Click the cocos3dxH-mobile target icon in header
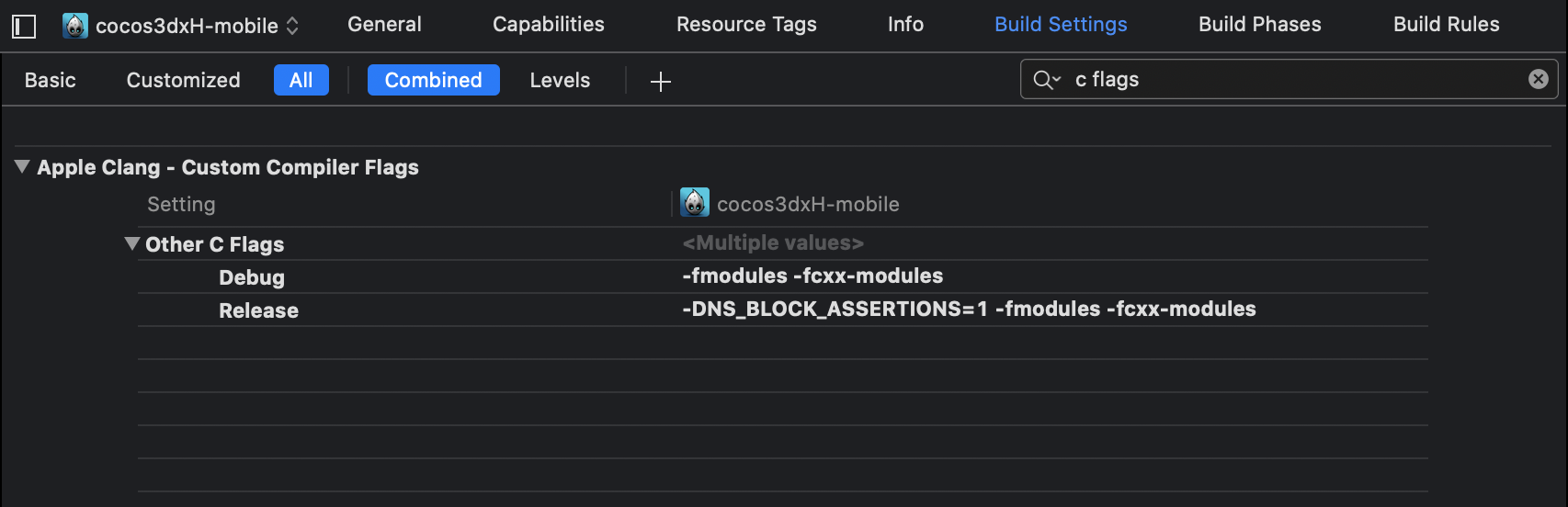1568x507 pixels. click(75, 26)
